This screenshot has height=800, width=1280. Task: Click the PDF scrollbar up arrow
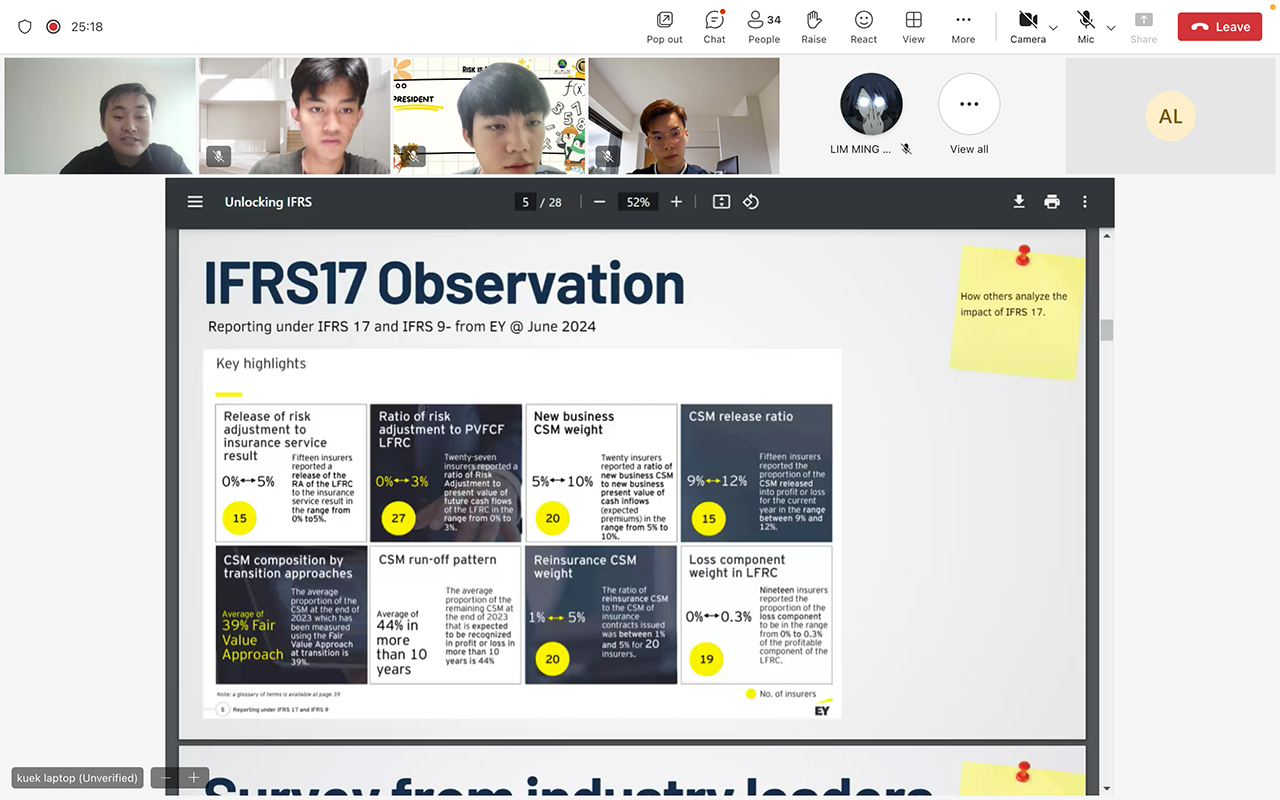tap(1106, 235)
